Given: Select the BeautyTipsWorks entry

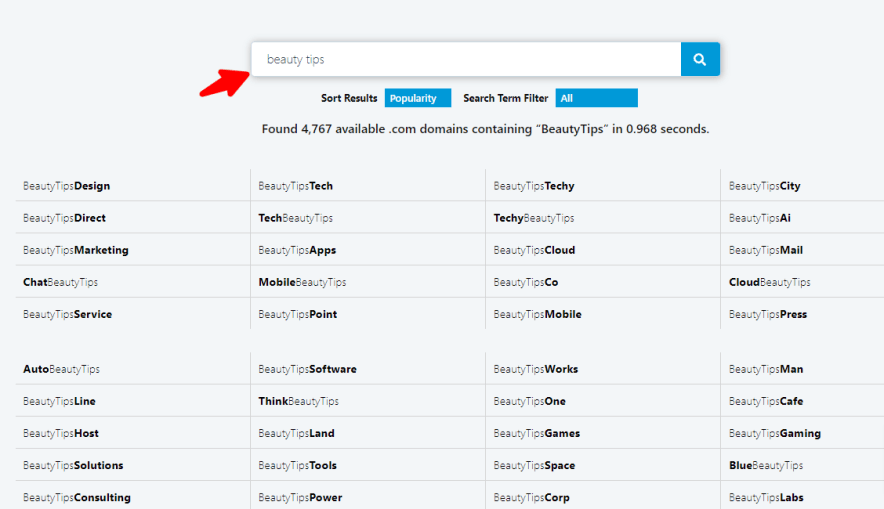Looking at the screenshot, I should coord(536,369).
